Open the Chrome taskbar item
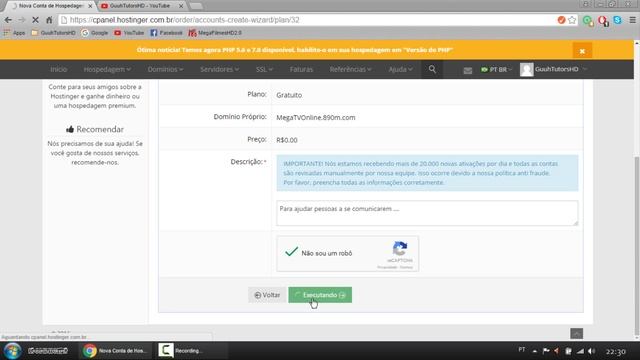The width and height of the screenshot is (640, 360). click(115, 351)
